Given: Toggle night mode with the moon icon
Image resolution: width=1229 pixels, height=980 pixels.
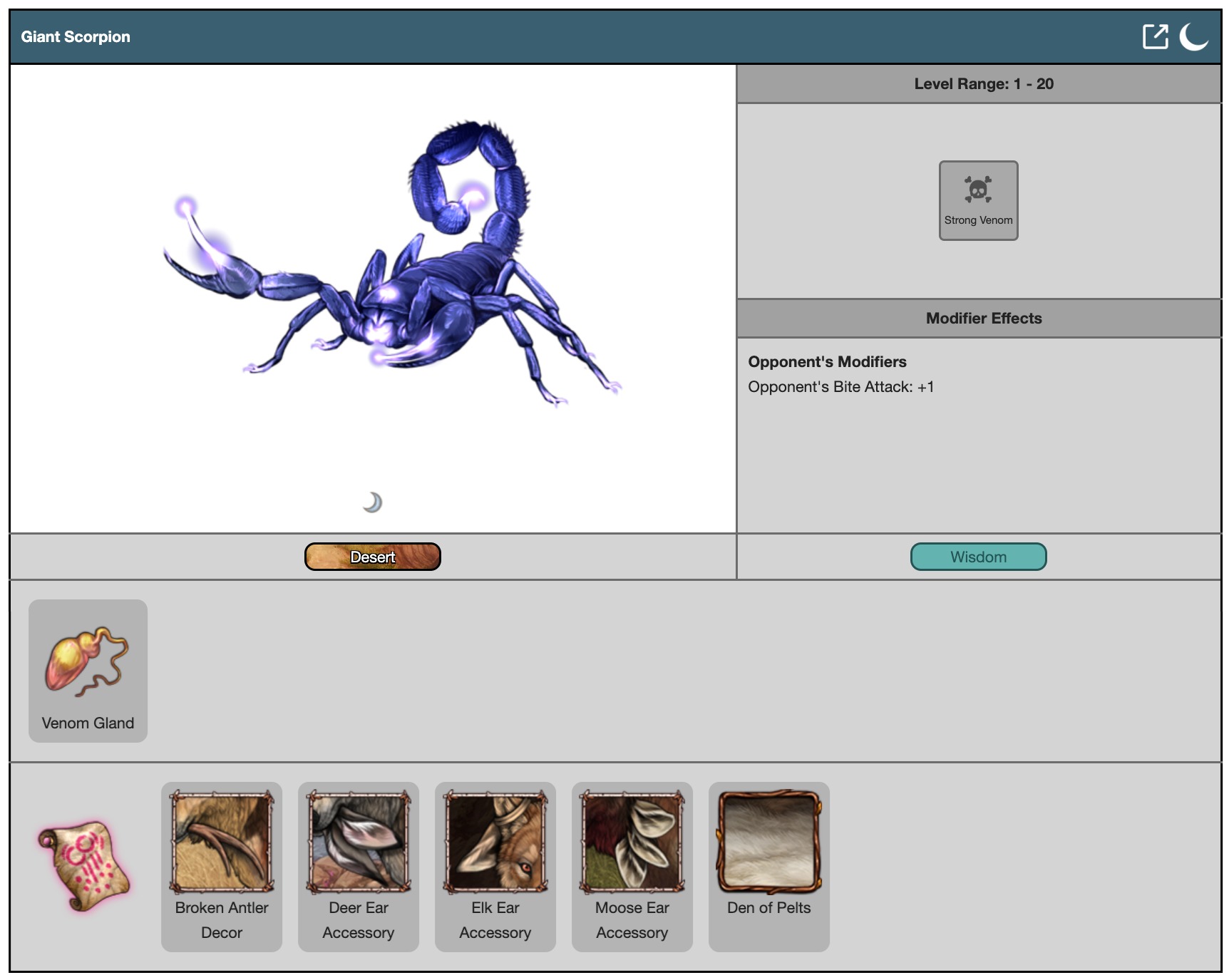Looking at the screenshot, I should [1193, 36].
